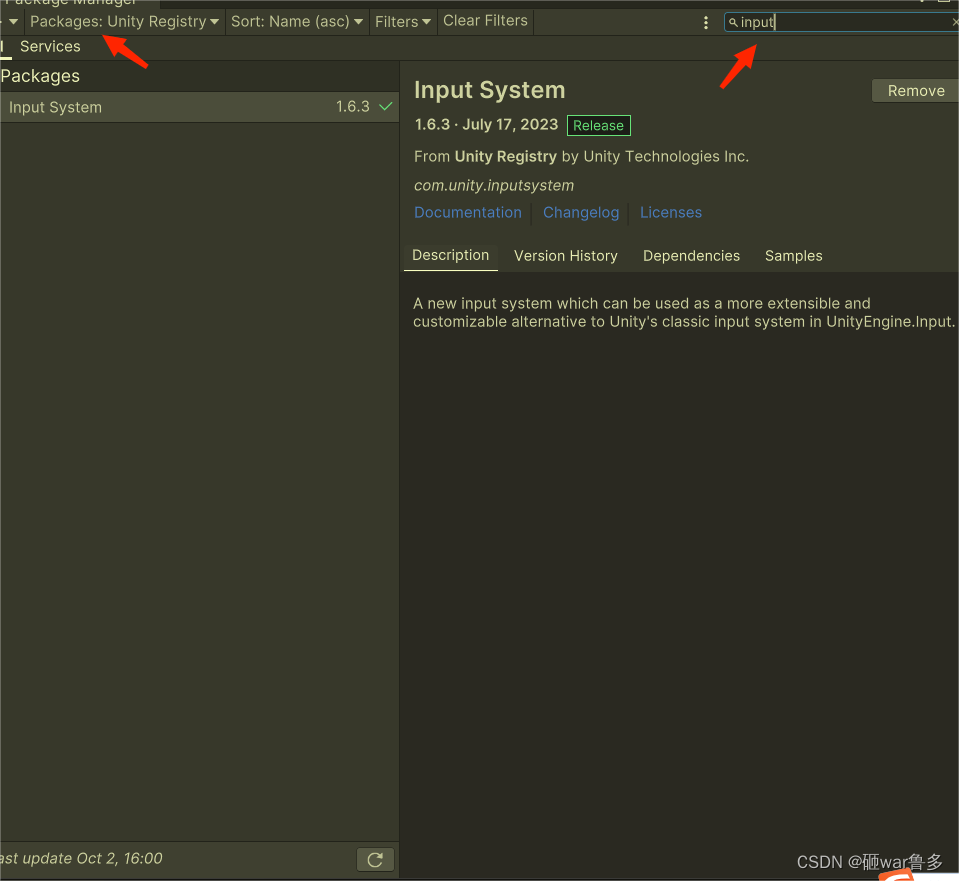
Task: Open the Licenses link
Action: coord(671,212)
